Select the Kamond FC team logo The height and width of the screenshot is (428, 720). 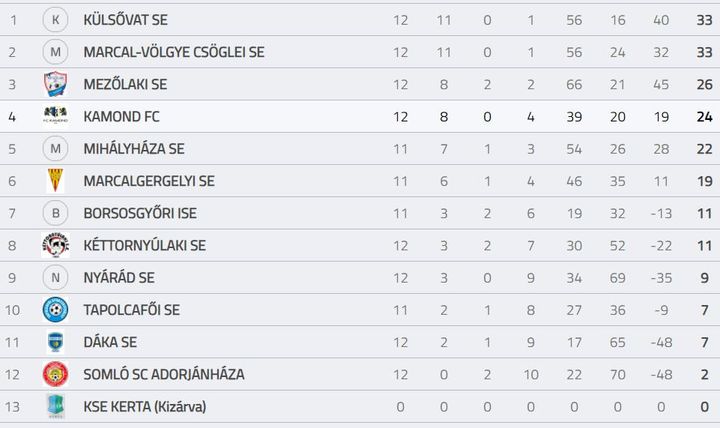coord(55,116)
